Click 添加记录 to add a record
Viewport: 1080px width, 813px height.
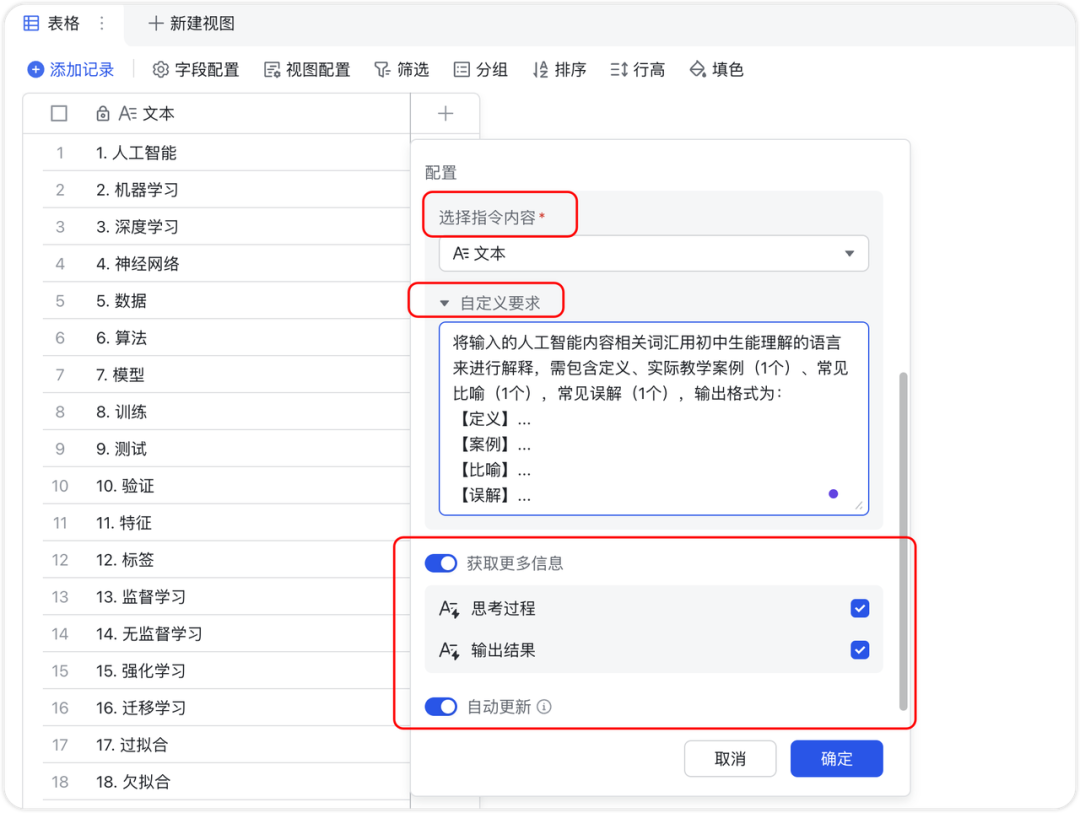70,70
